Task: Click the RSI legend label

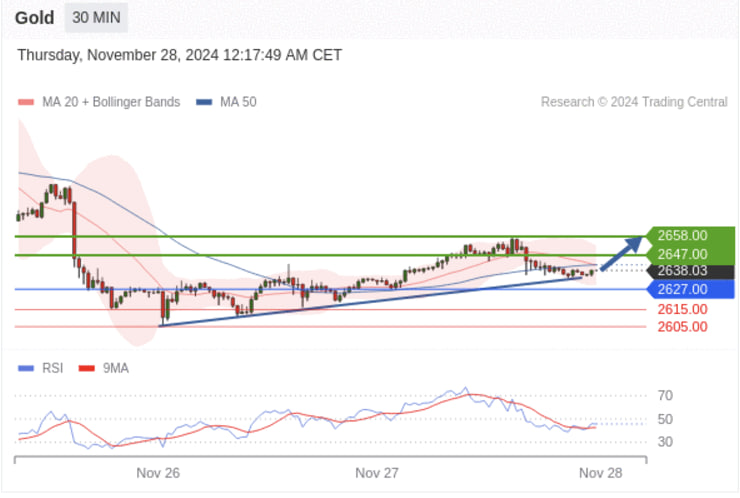Action: pos(52,368)
